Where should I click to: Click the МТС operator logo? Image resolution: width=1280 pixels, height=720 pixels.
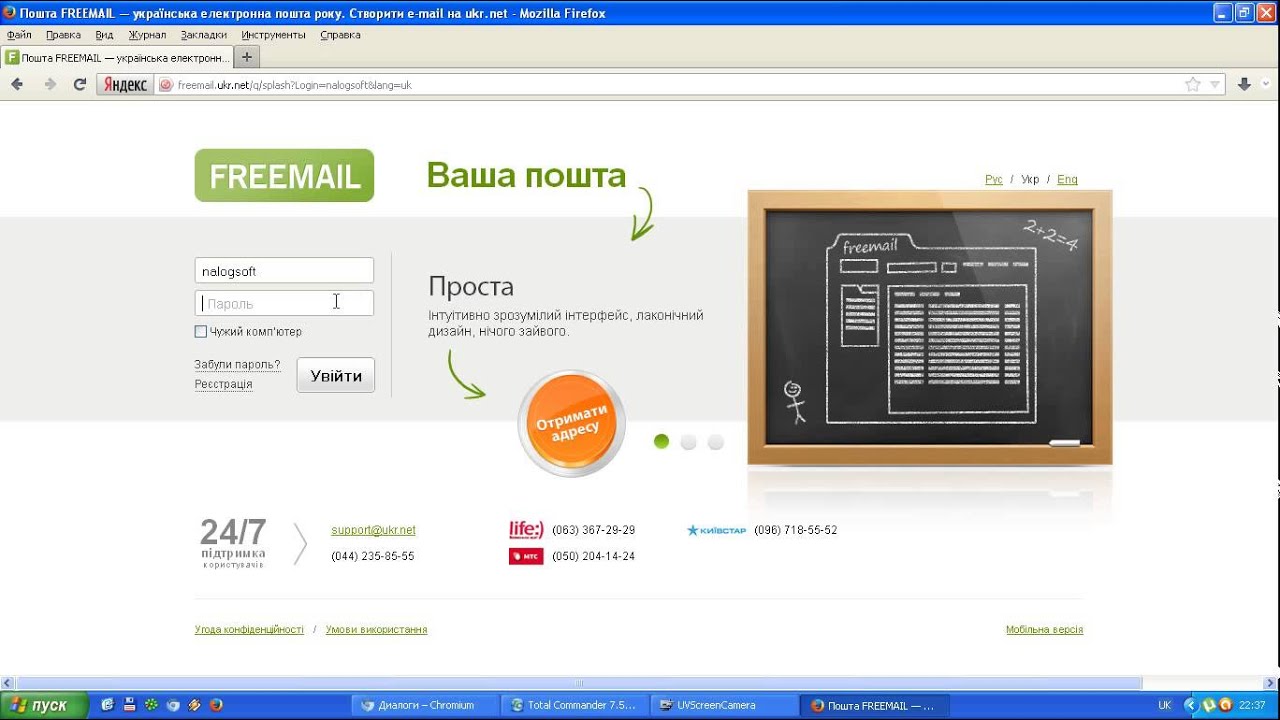(526, 556)
